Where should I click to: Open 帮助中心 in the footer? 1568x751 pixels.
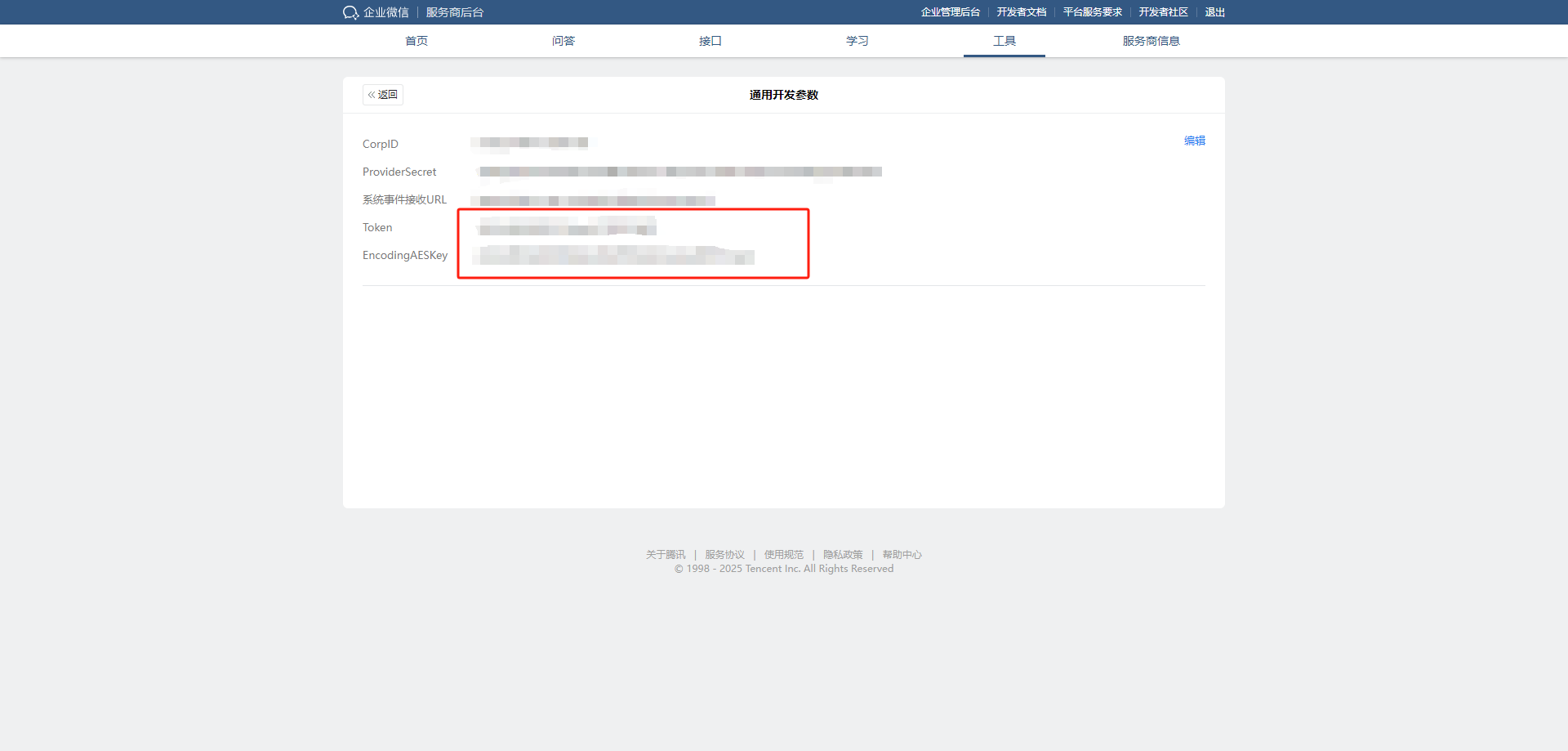[x=902, y=555]
